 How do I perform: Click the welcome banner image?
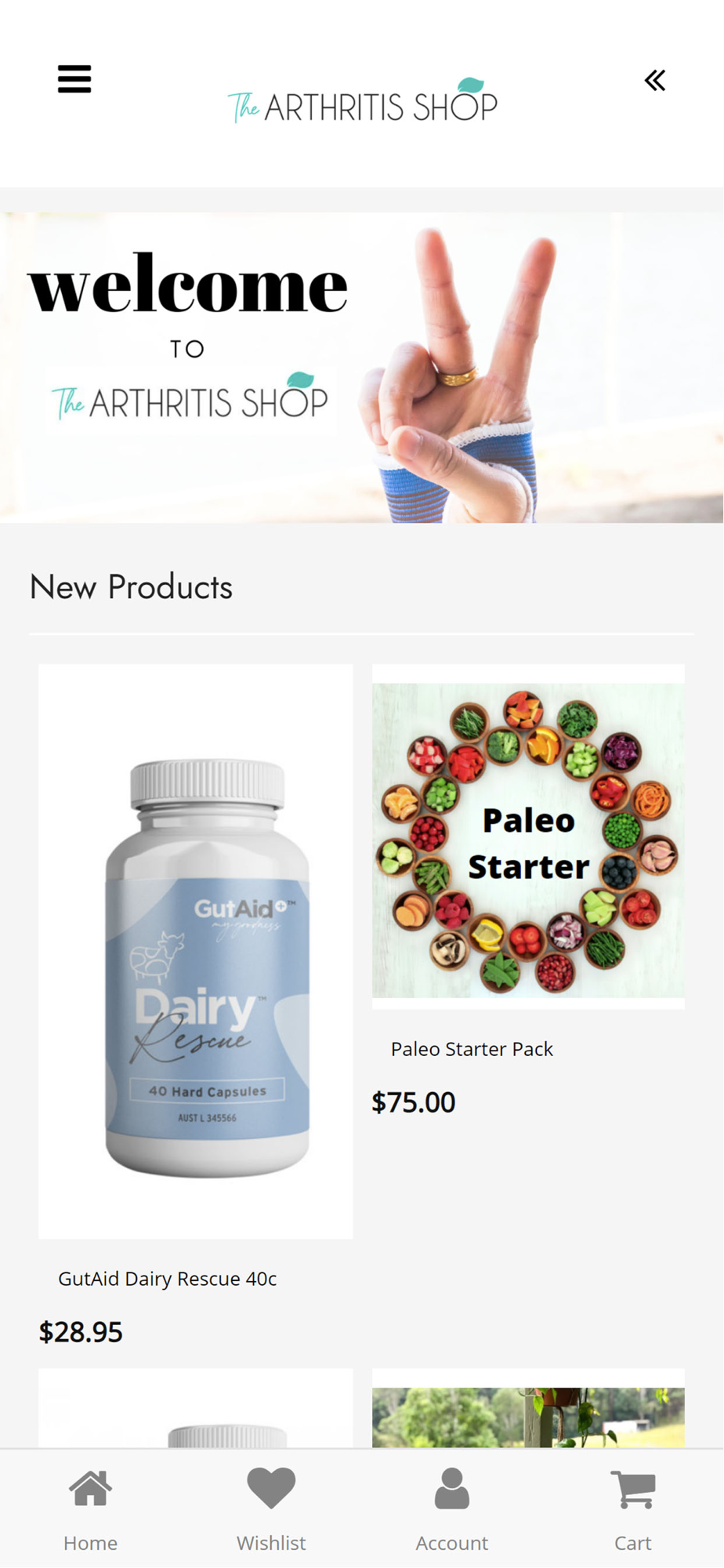click(x=361, y=367)
